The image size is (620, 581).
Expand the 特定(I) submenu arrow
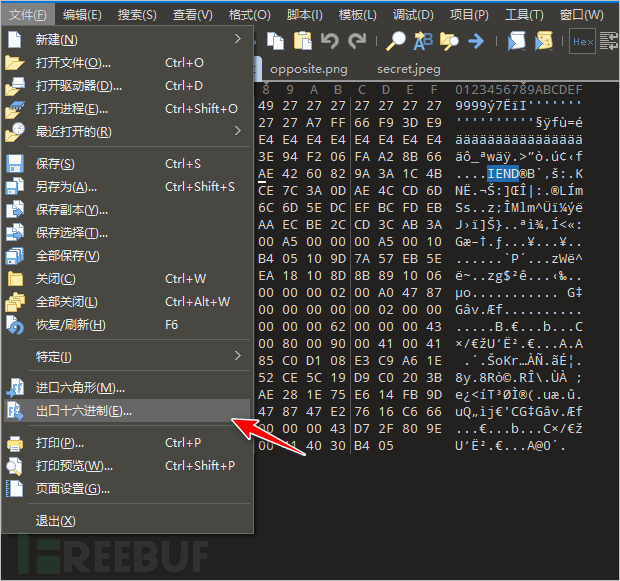238,356
